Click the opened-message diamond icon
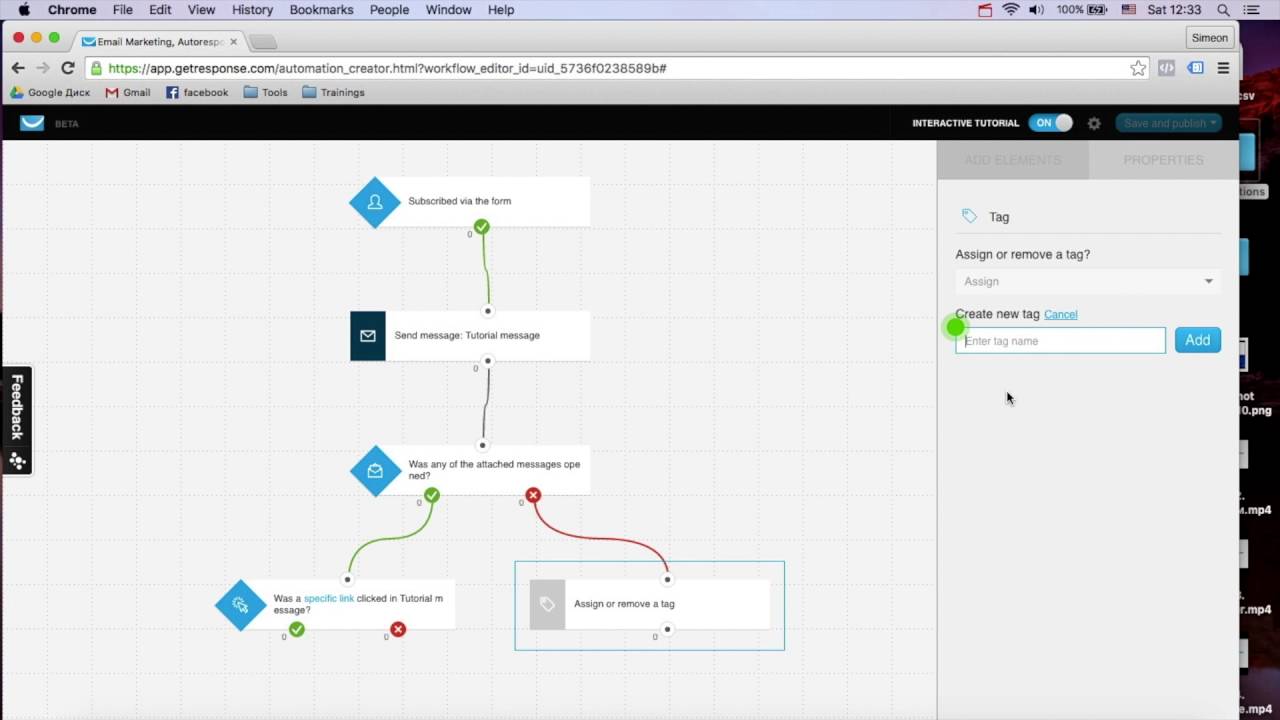Screen dimensions: 1280x720 tap(375, 470)
